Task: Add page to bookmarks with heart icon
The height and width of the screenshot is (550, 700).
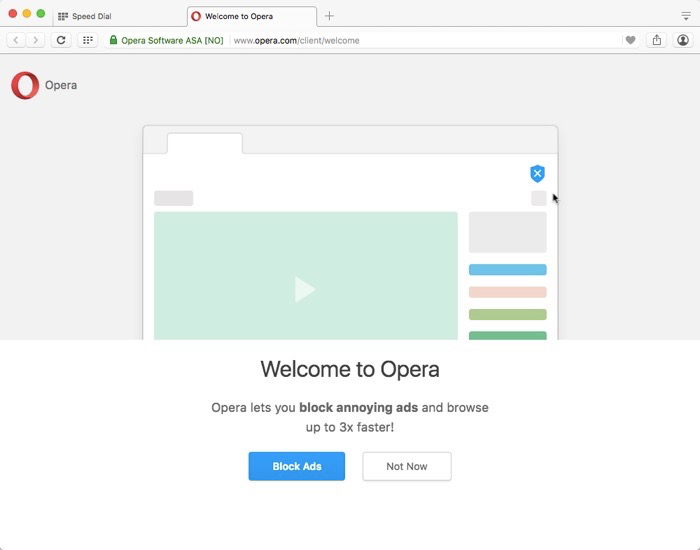Action: tap(630, 40)
